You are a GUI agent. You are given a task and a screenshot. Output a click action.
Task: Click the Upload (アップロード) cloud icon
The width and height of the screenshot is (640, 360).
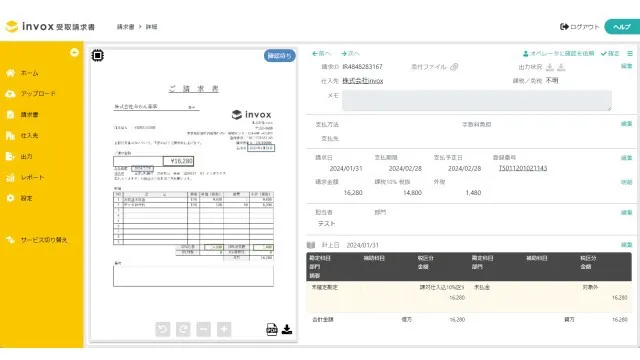[x=11, y=94]
